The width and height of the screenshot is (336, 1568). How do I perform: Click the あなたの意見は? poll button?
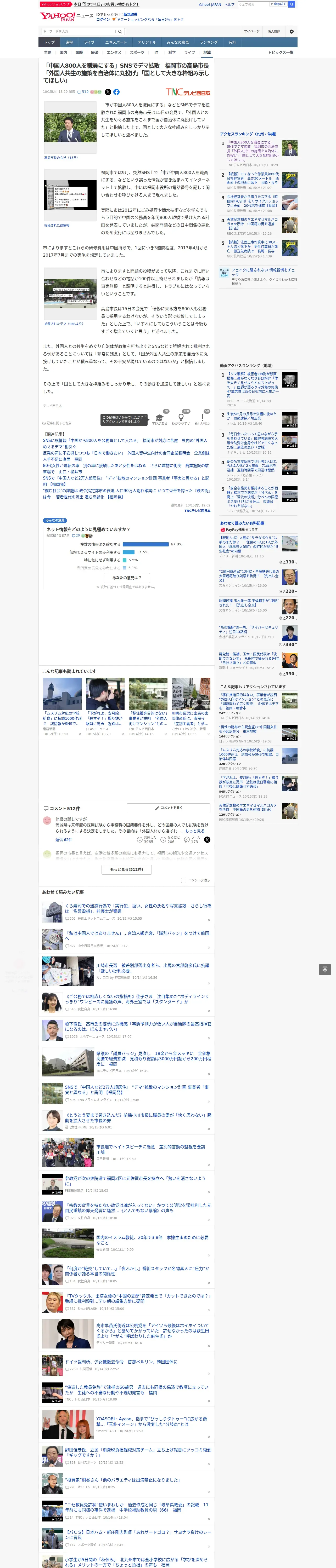click(127, 578)
